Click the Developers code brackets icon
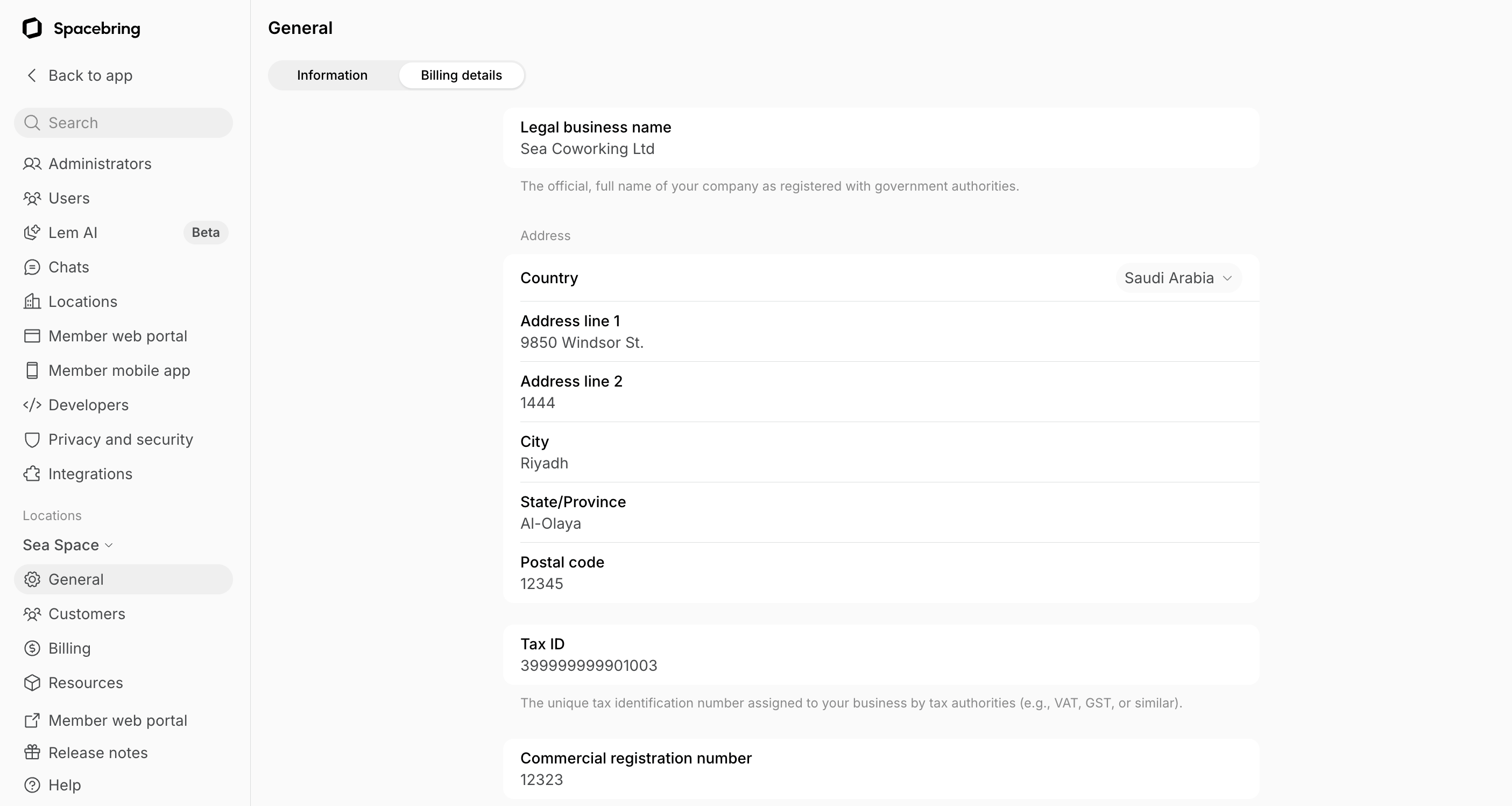The height and width of the screenshot is (806, 1512). click(32, 405)
